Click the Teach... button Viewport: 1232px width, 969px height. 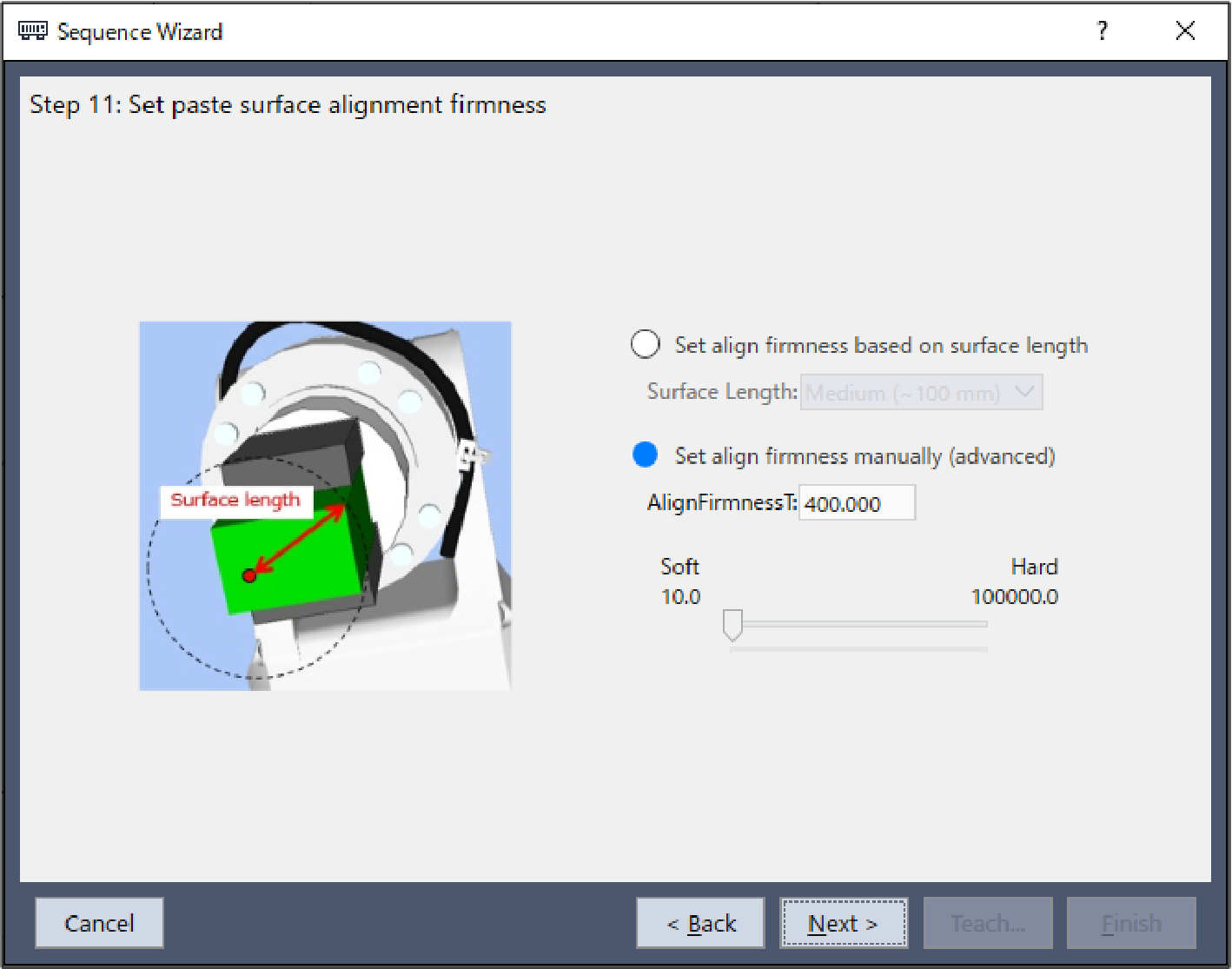pyautogui.click(x=988, y=923)
